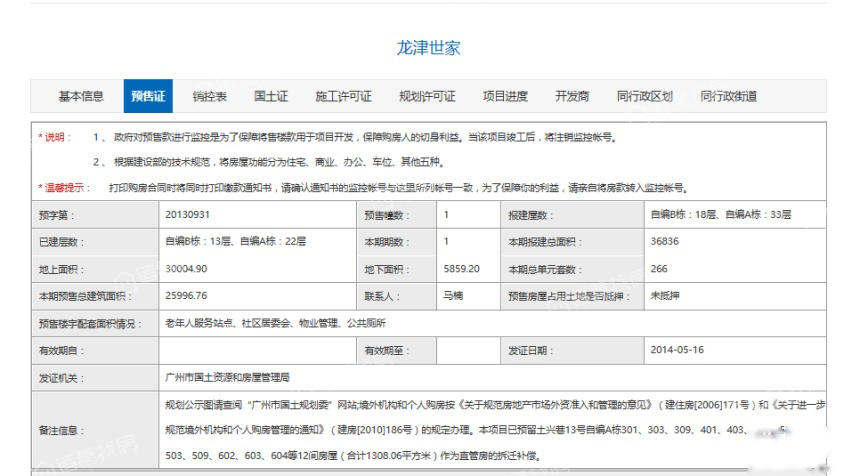This screenshot has height=476, width=860.
Task: Select value 自编B栋：13层、自编A栋：22层
Action: [x=236, y=241]
